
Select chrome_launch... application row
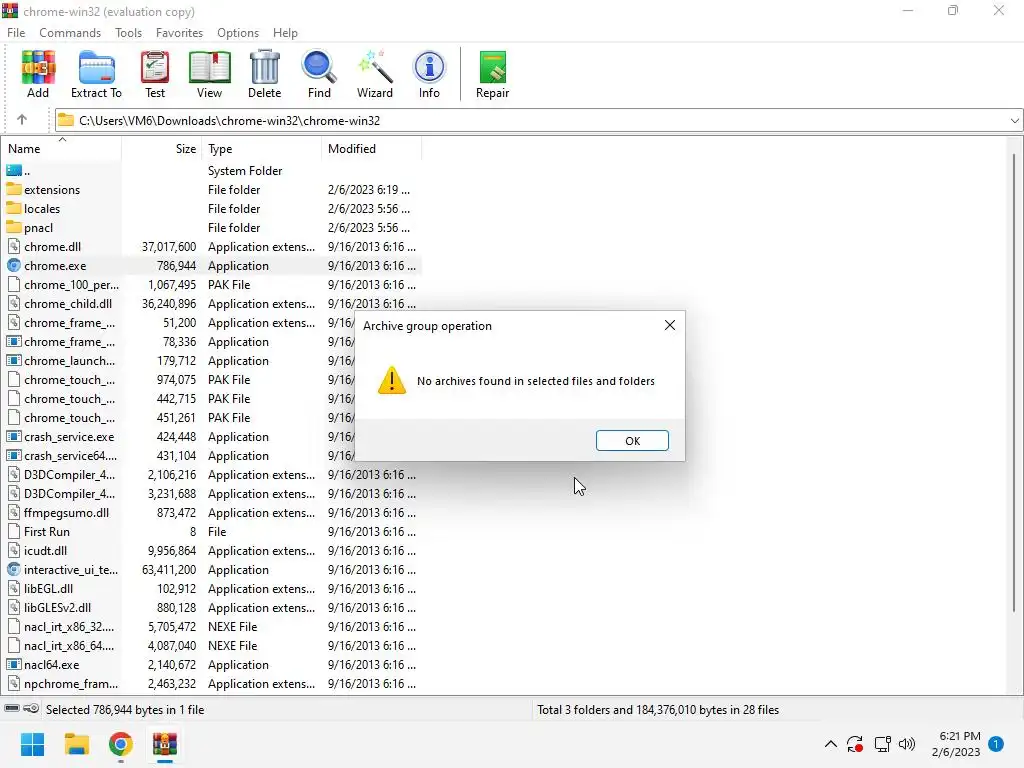pyautogui.click(x=180, y=360)
